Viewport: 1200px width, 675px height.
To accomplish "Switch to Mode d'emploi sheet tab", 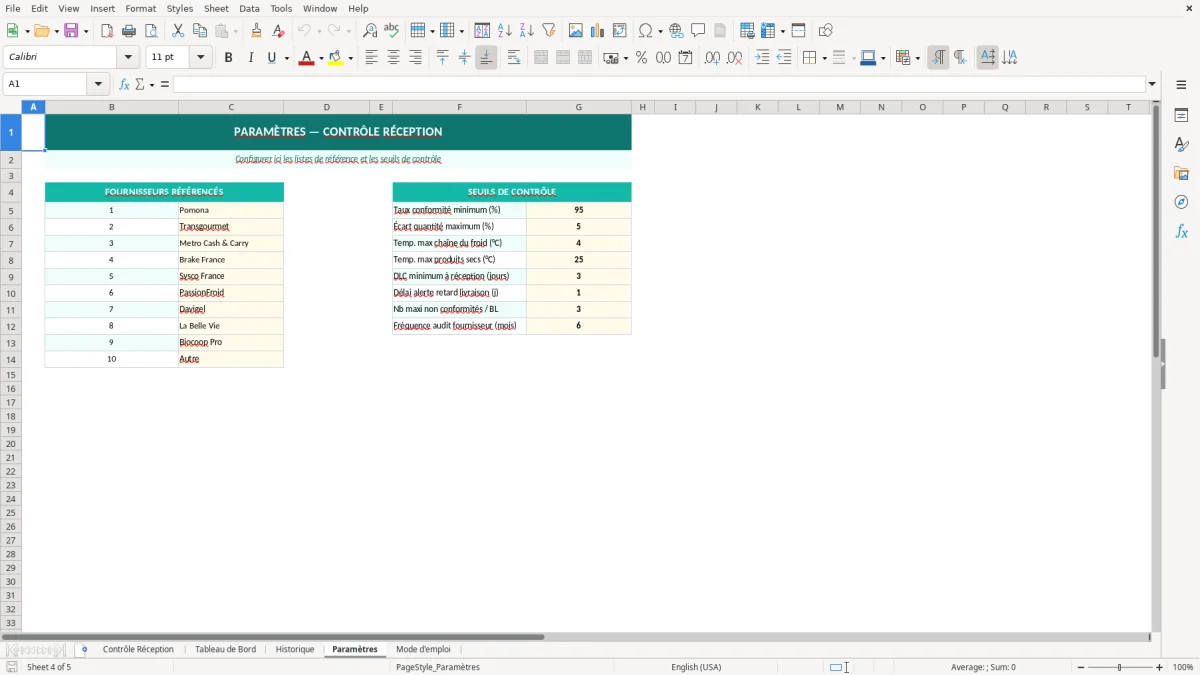I will (423, 650).
